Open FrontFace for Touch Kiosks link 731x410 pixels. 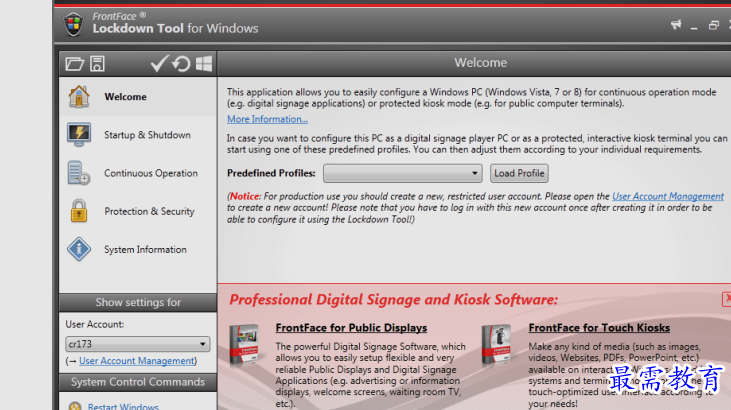599,328
